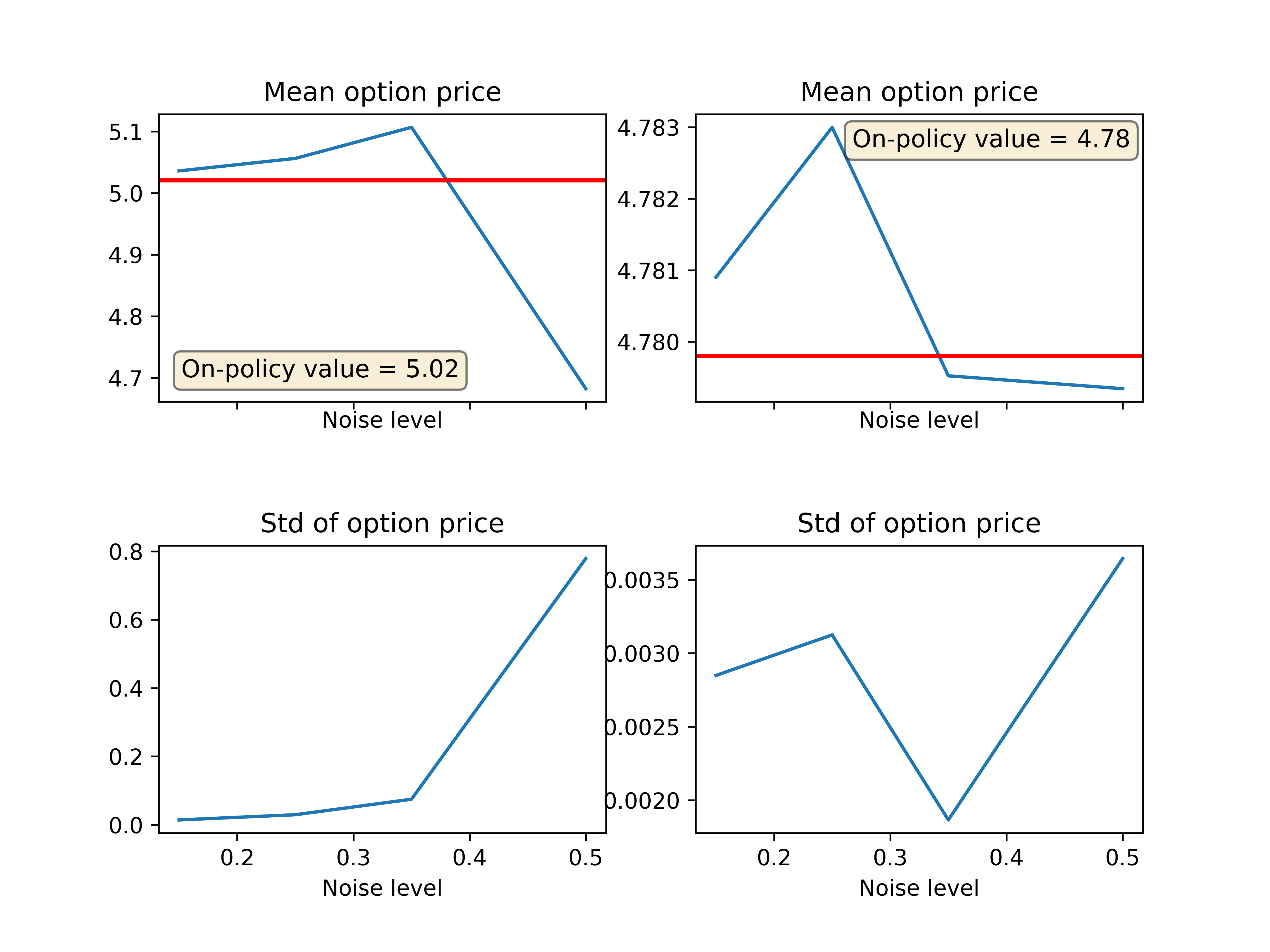
Task: Click the 0.0025 y-axis tick label
Action: [x=642, y=728]
